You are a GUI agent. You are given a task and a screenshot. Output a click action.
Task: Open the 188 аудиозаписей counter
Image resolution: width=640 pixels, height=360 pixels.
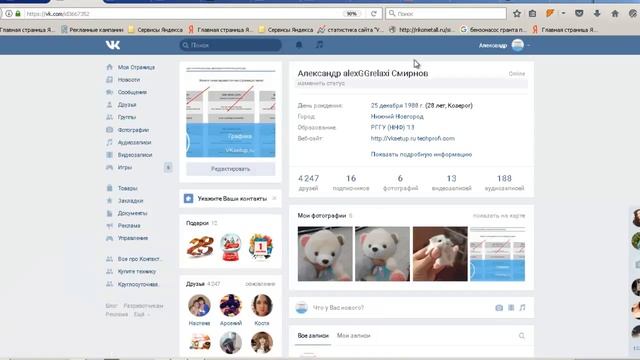[504, 182]
